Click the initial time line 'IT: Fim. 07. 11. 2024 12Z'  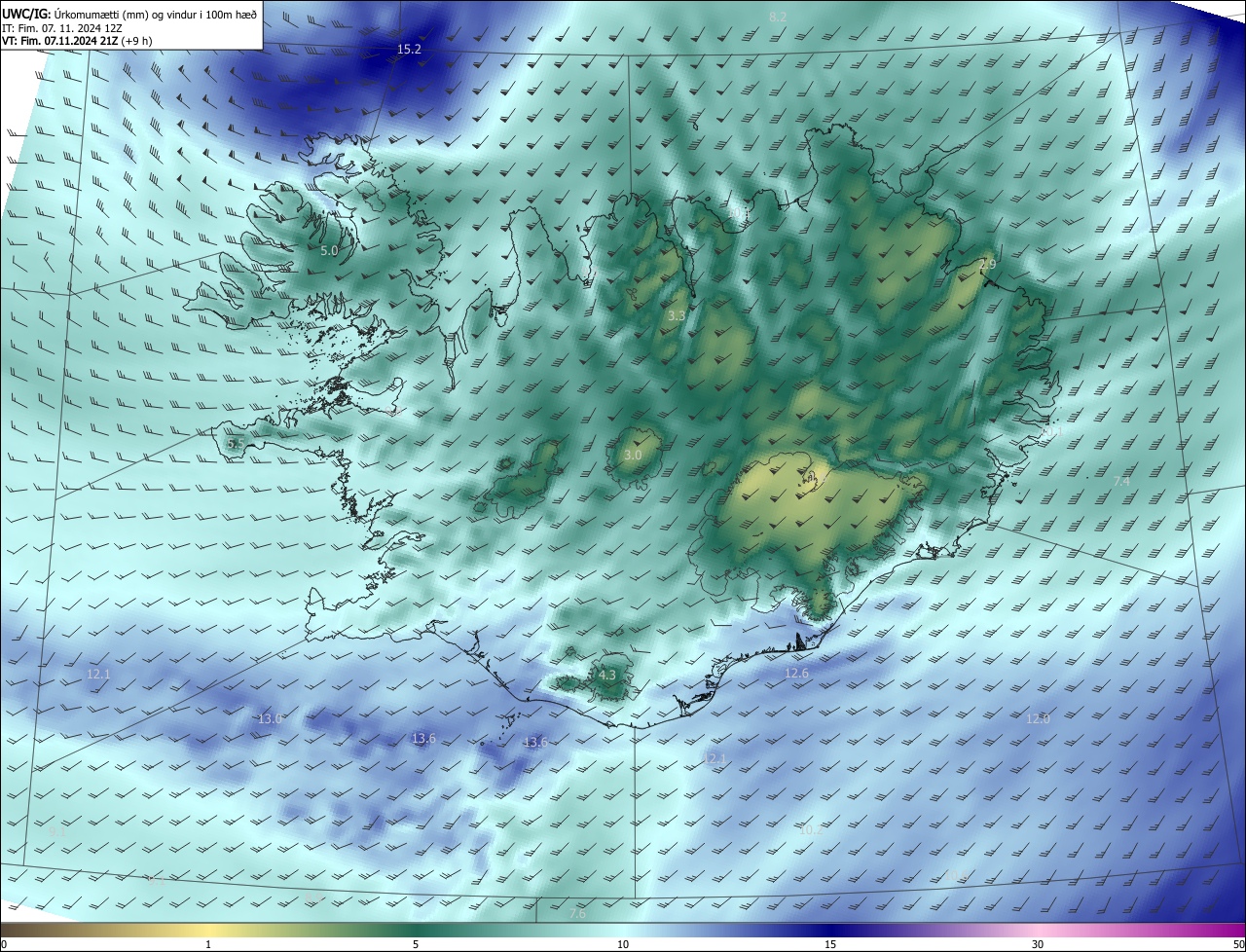(64, 28)
